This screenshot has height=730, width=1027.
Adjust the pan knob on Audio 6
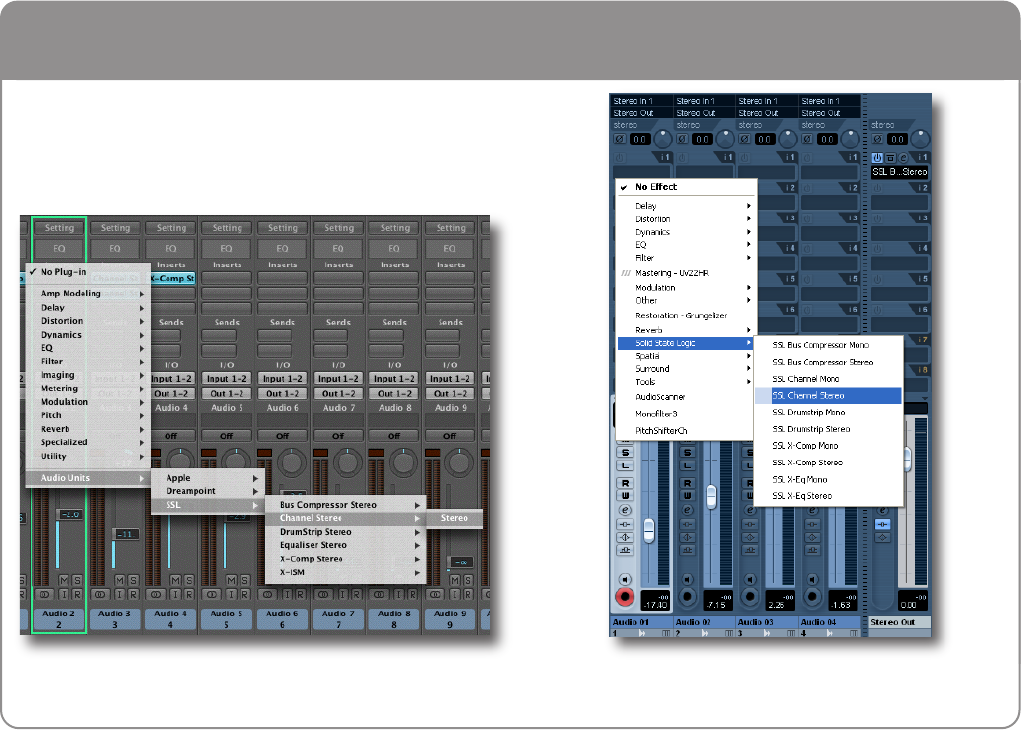click(290, 461)
